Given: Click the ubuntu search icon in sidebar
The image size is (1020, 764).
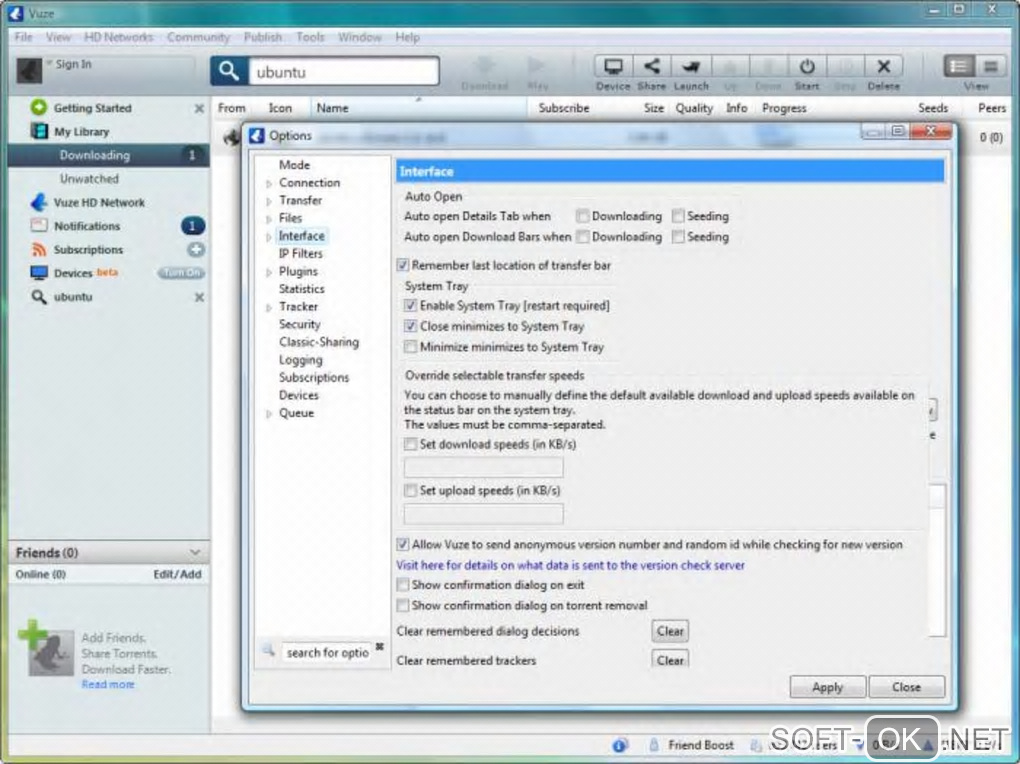Looking at the screenshot, I should [x=39, y=297].
